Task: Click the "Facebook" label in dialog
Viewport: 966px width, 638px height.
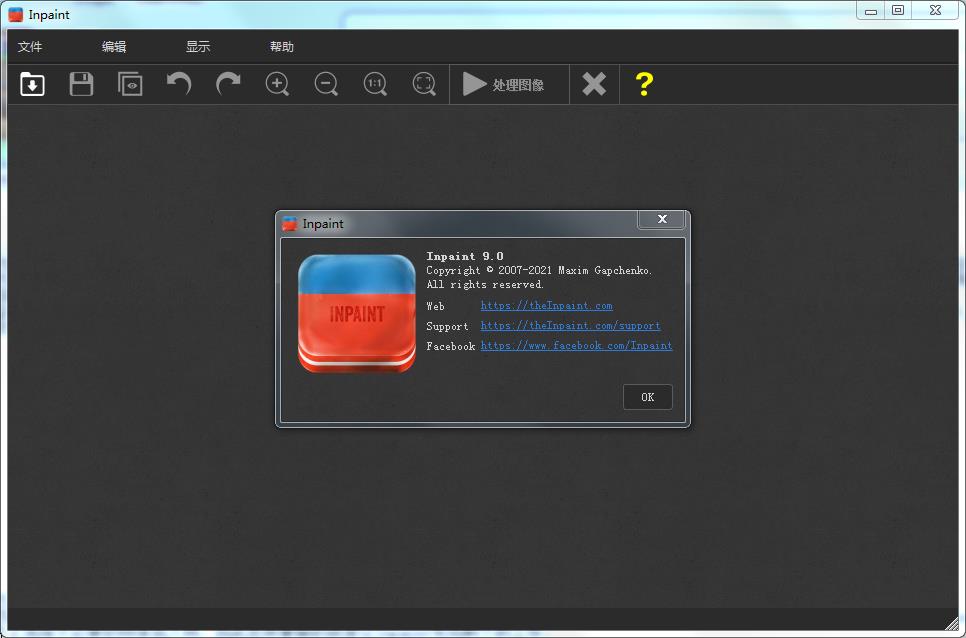Action: pos(451,346)
